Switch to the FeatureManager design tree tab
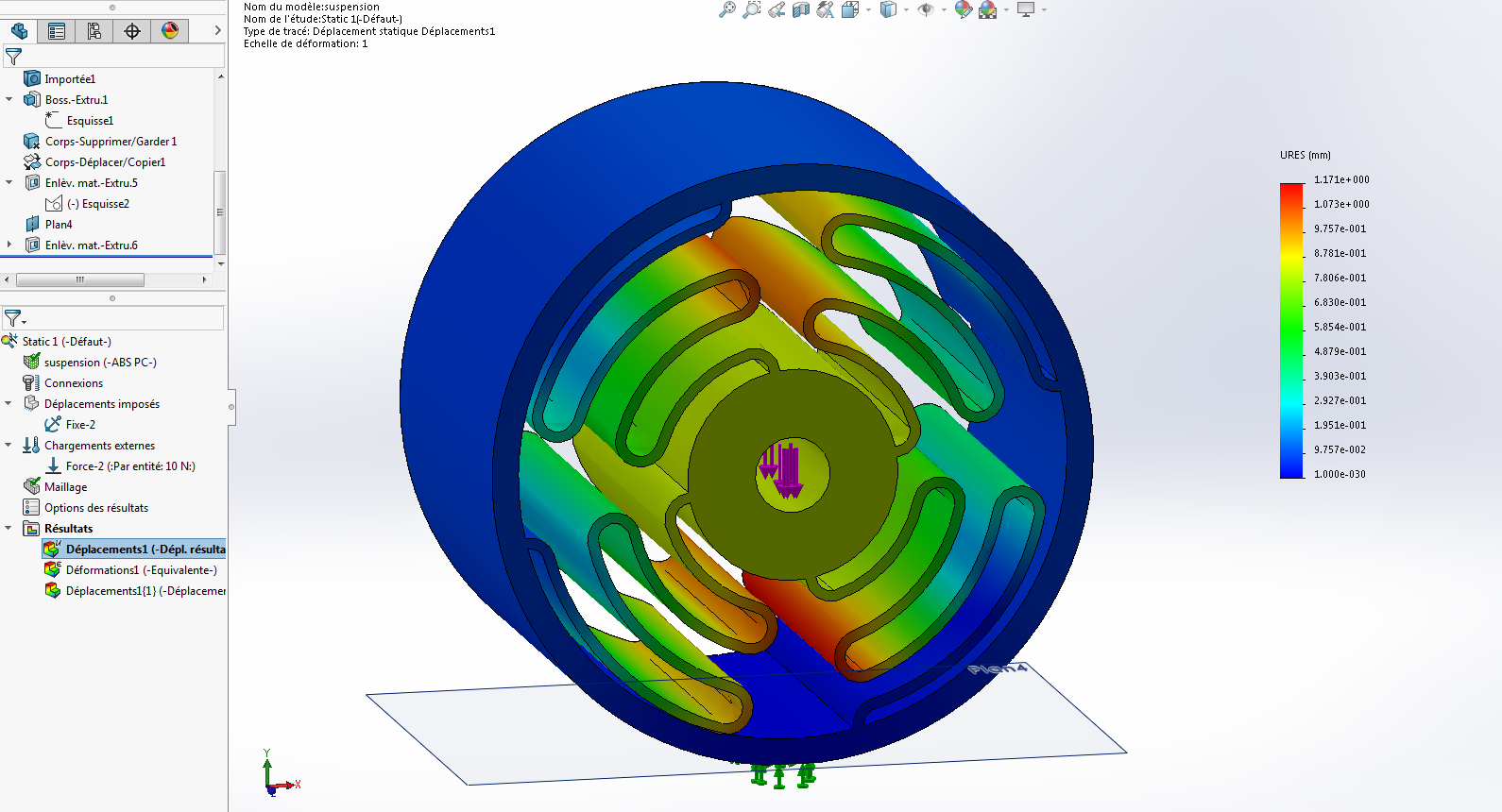The width and height of the screenshot is (1502, 812). (x=19, y=31)
